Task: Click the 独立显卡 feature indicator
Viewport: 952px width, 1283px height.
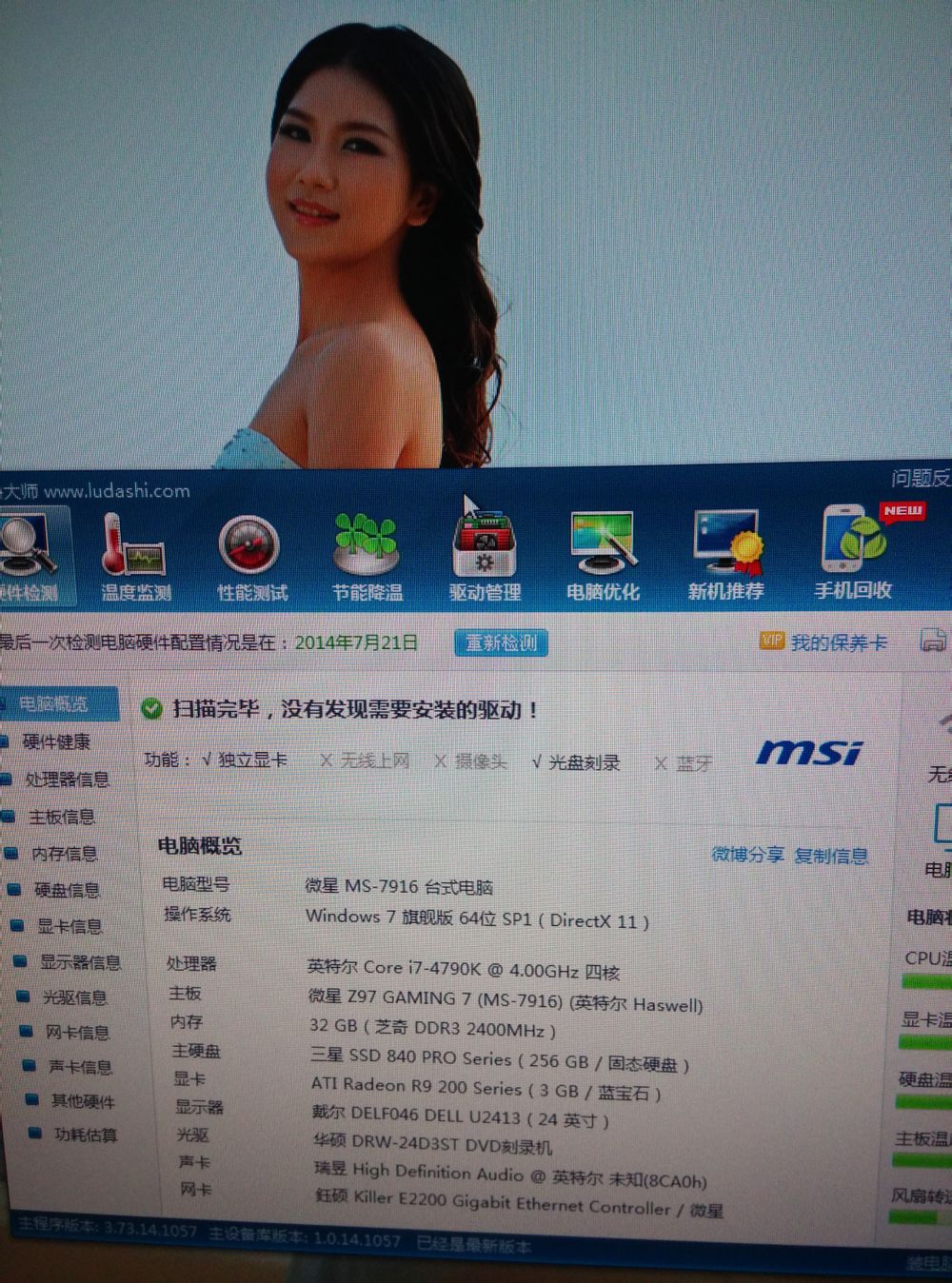Action: 245,760
